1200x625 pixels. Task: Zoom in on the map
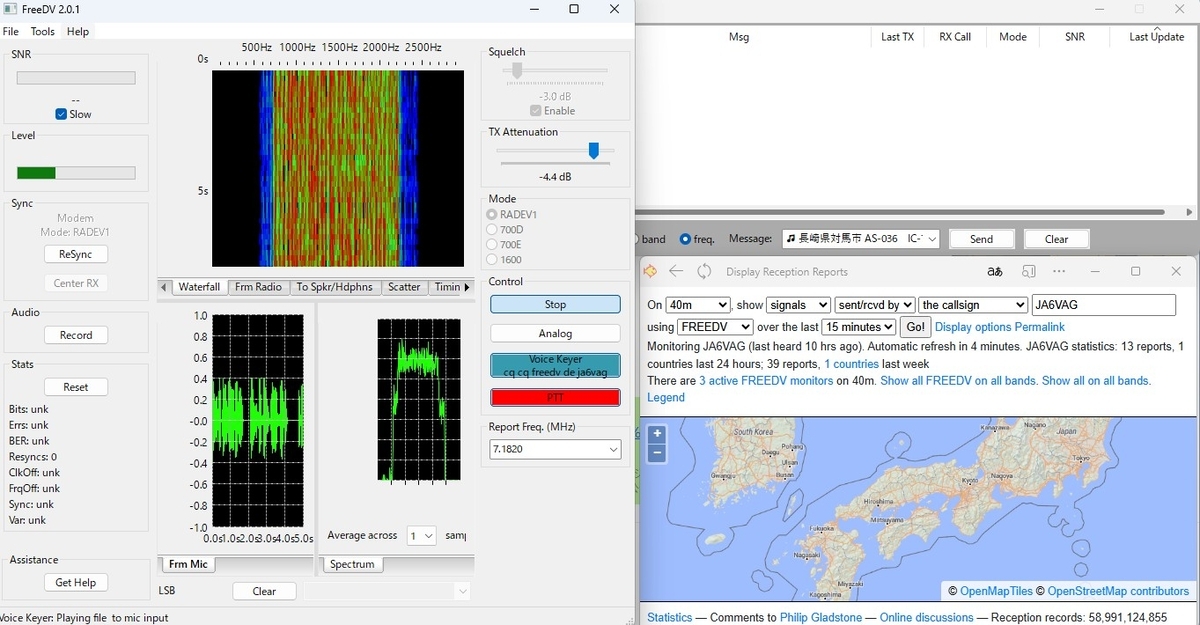657,434
